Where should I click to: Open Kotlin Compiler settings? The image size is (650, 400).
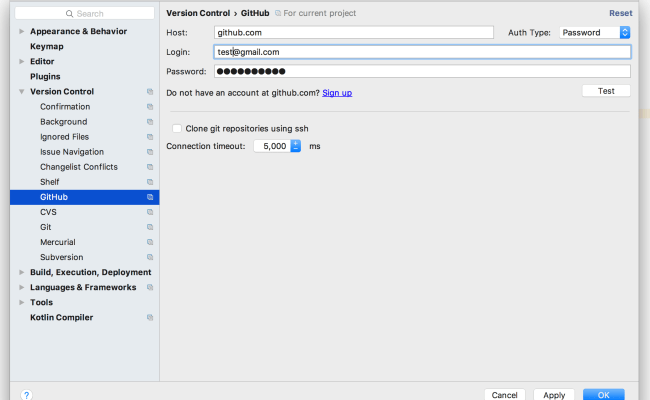pyautogui.click(x=61, y=318)
